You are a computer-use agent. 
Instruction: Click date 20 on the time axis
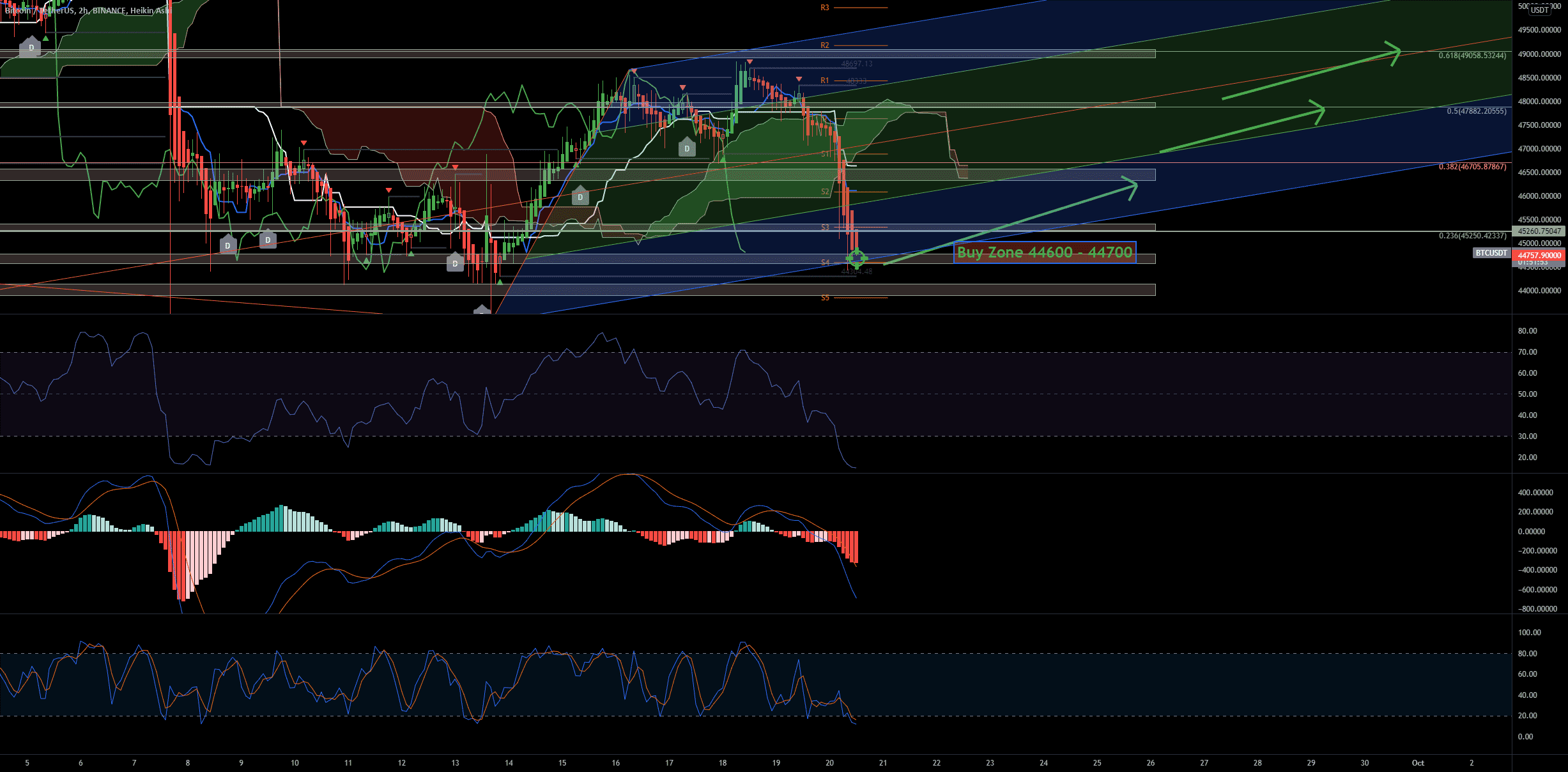tap(829, 763)
